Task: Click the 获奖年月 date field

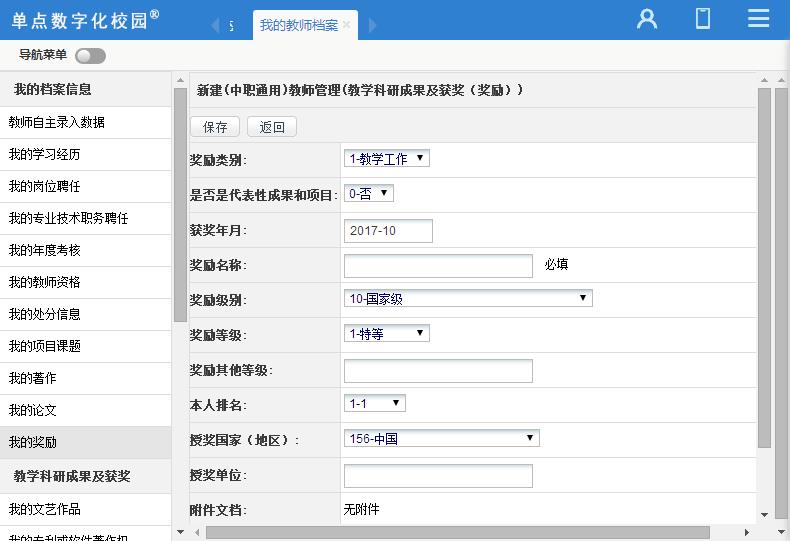Action: (x=388, y=231)
